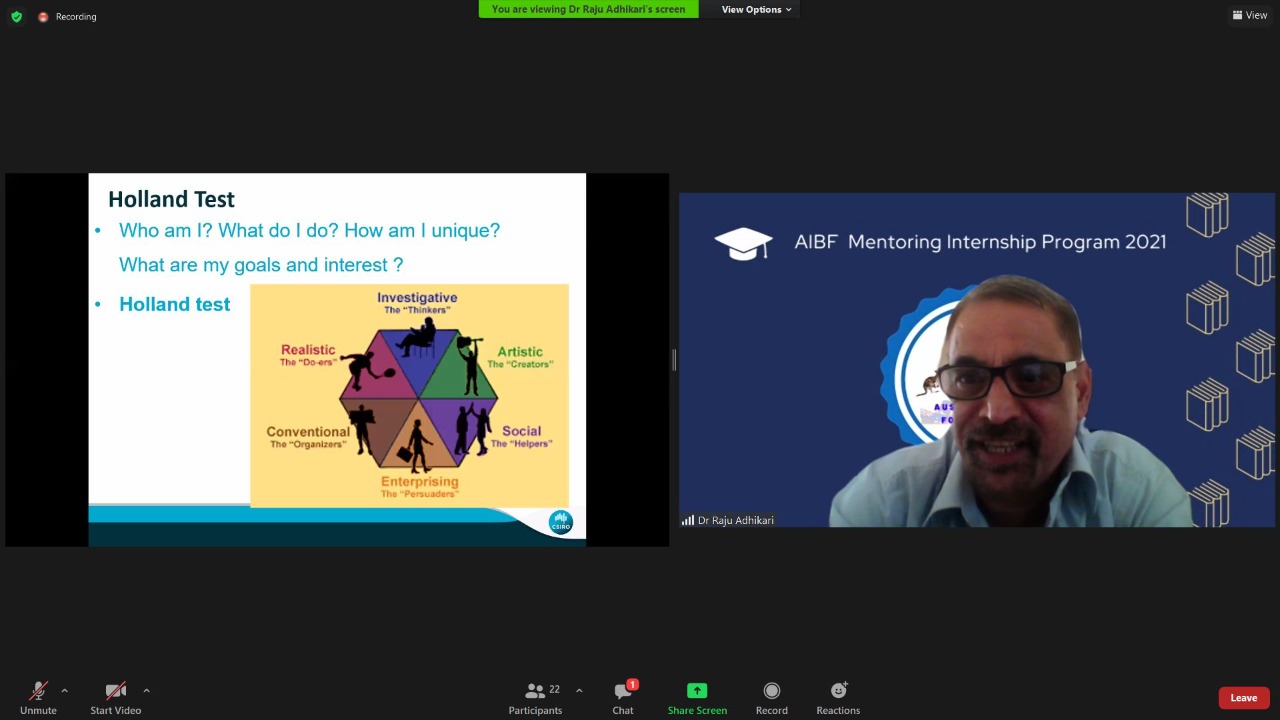The height and width of the screenshot is (720, 1280).
Task: Change layout with the View button
Action: (x=1250, y=15)
